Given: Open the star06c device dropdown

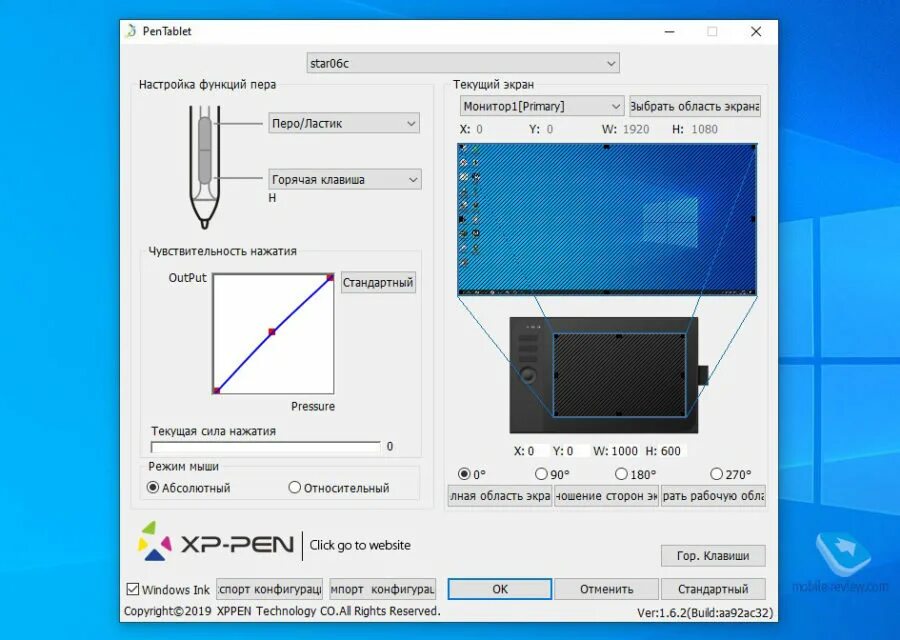Looking at the screenshot, I should click(x=463, y=63).
